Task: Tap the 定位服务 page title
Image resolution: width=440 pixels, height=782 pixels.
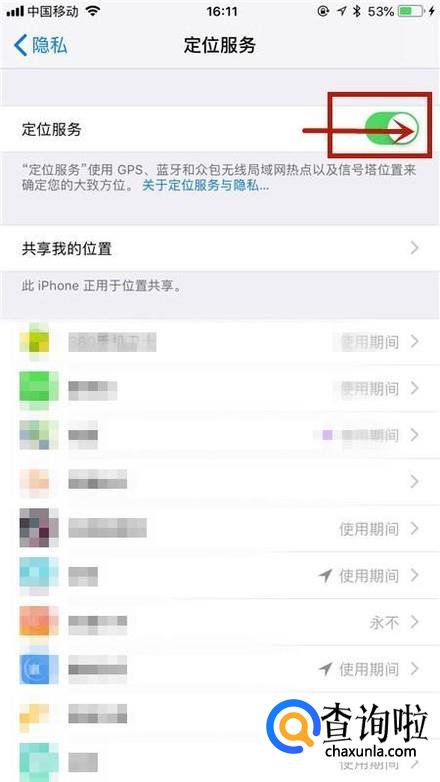Action: coord(220,45)
